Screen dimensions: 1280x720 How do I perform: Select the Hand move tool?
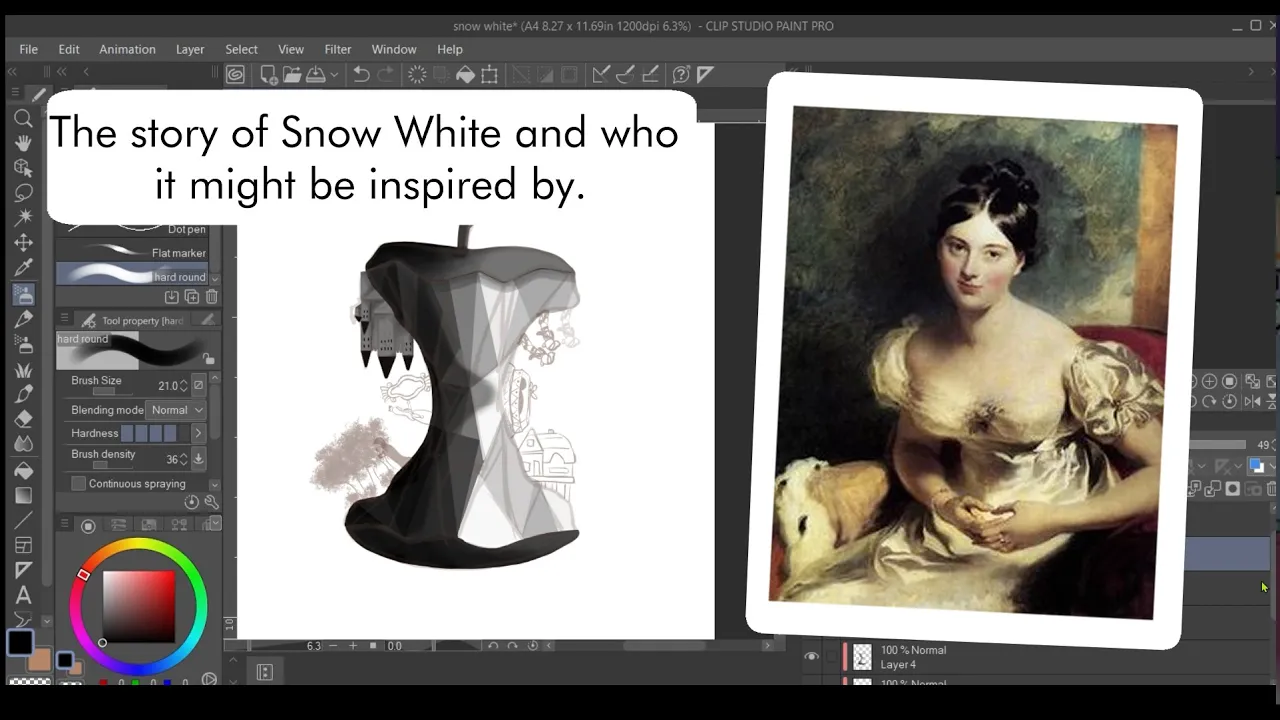[x=23, y=143]
